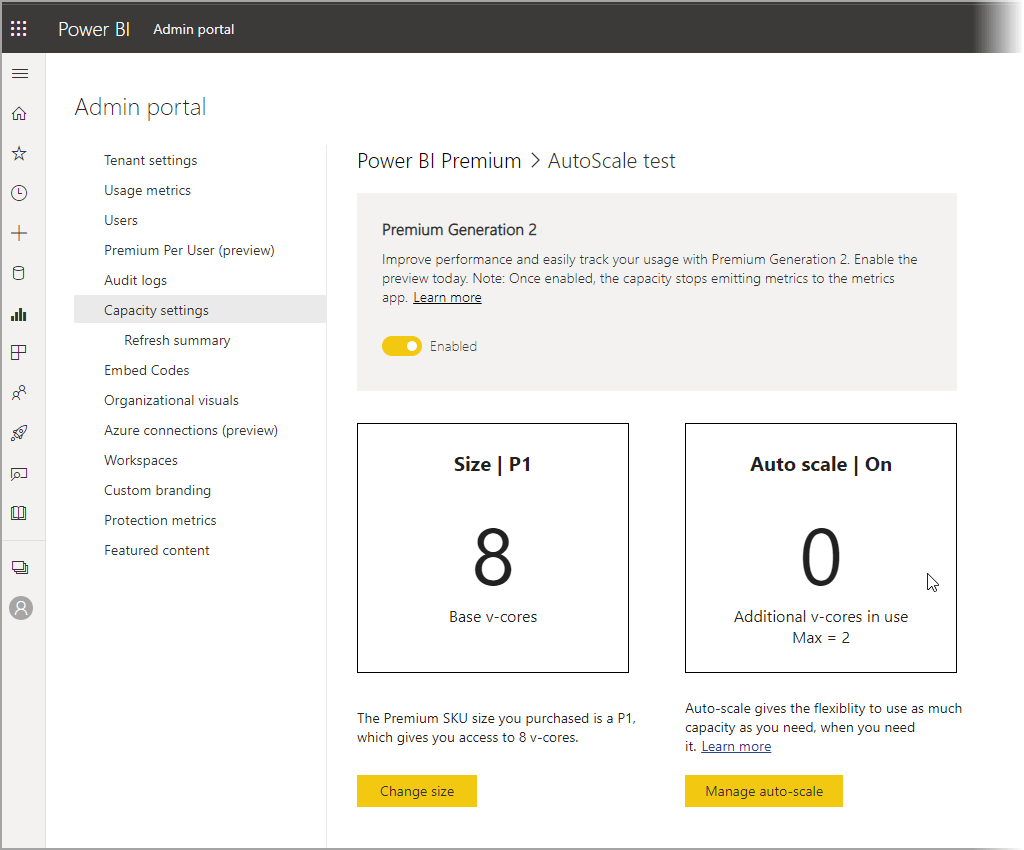Follow Learn more link under Auto-scale description

[736, 747]
